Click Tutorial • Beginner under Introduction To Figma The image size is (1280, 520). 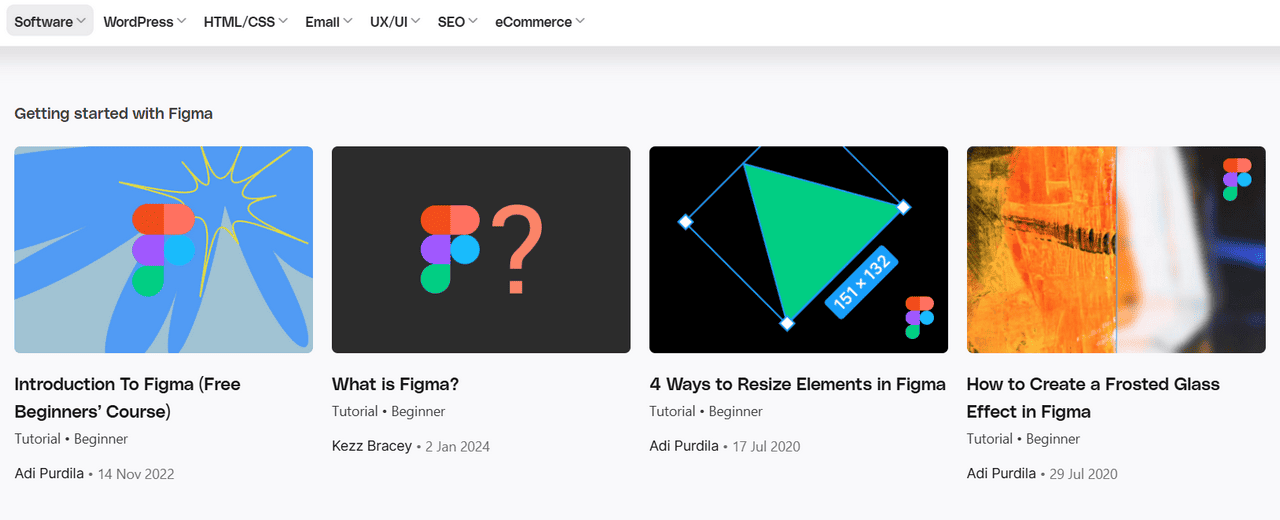coord(71,438)
